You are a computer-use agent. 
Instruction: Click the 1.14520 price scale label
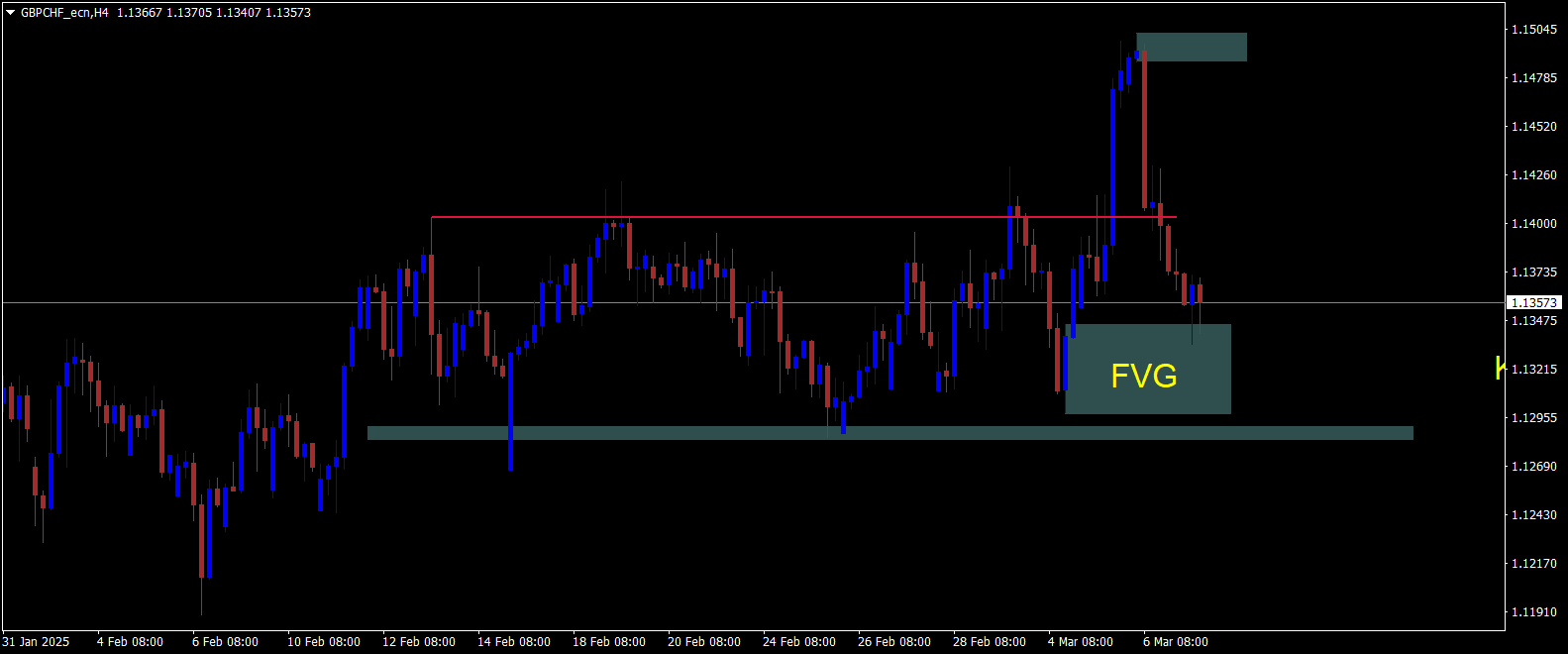1533,127
